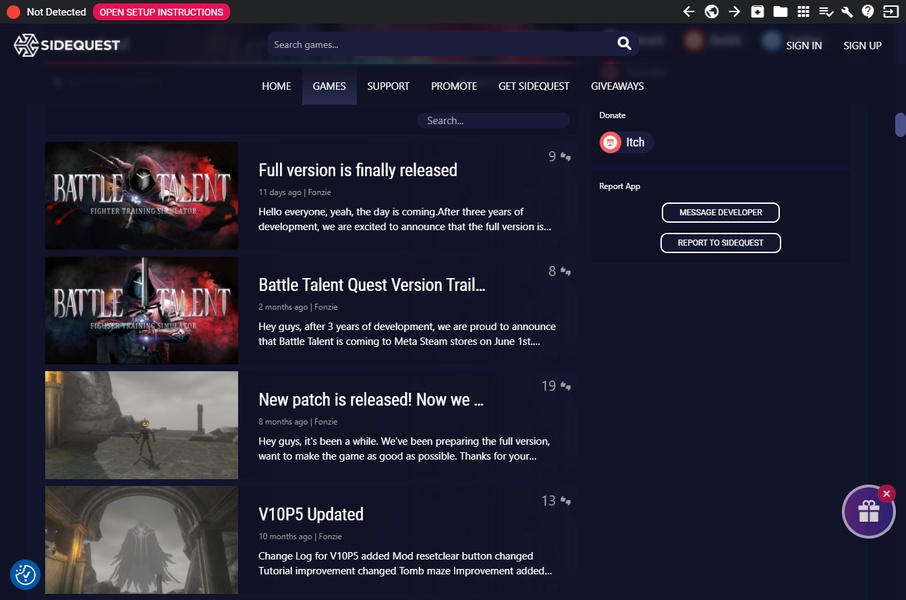
Task: Open the wrench device settings icon
Action: (x=847, y=12)
